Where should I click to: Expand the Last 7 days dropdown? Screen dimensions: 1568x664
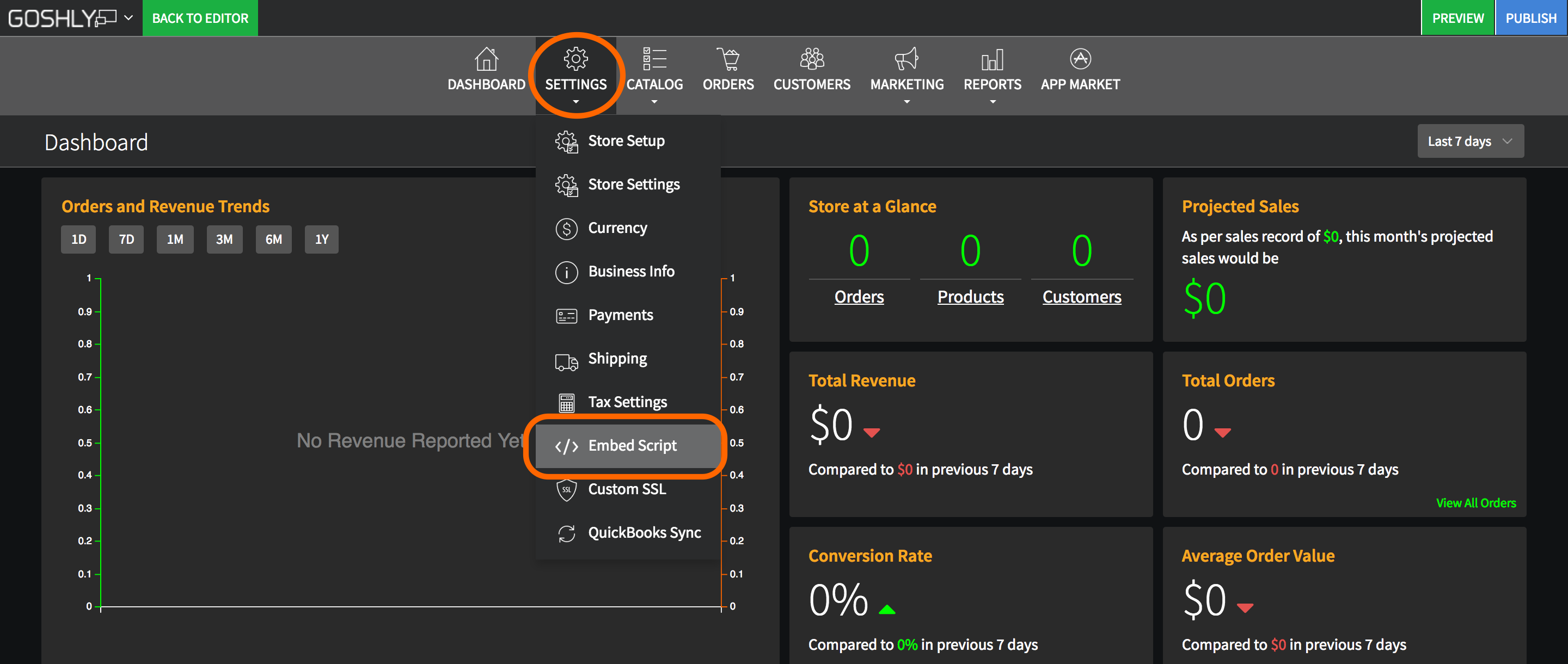click(x=1470, y=141)
